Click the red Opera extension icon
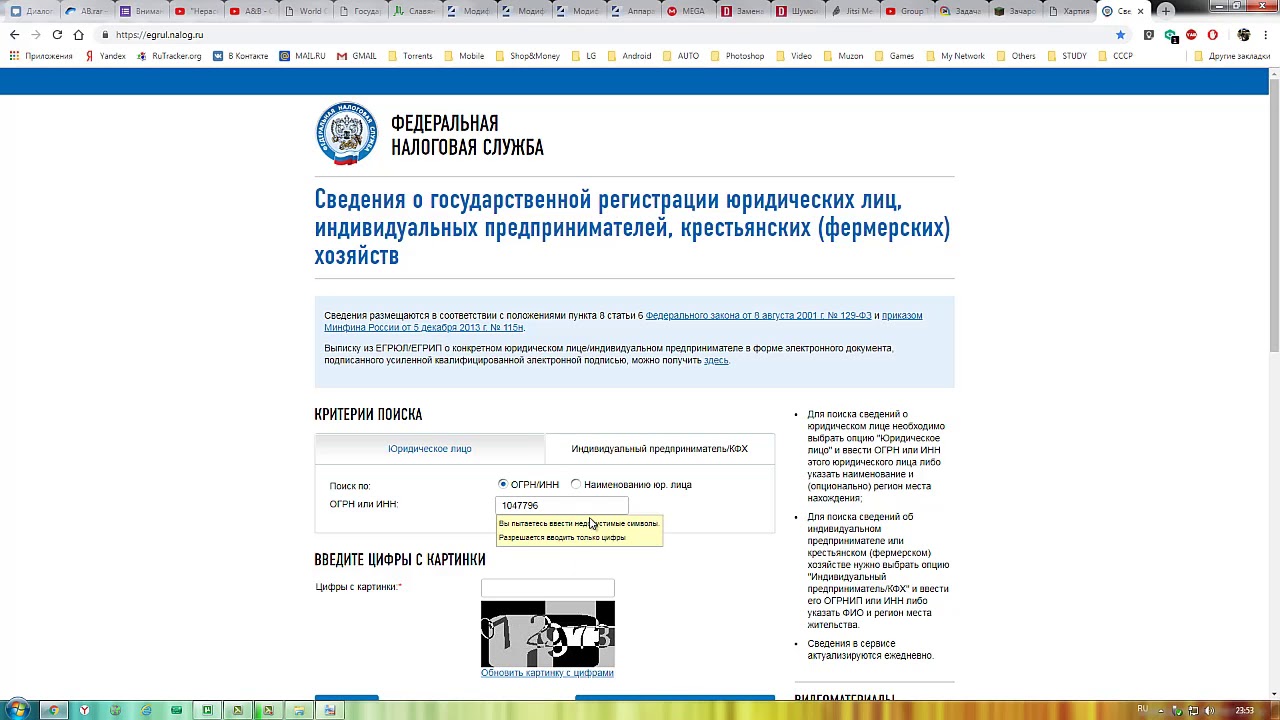 [x=1212, y=35]
